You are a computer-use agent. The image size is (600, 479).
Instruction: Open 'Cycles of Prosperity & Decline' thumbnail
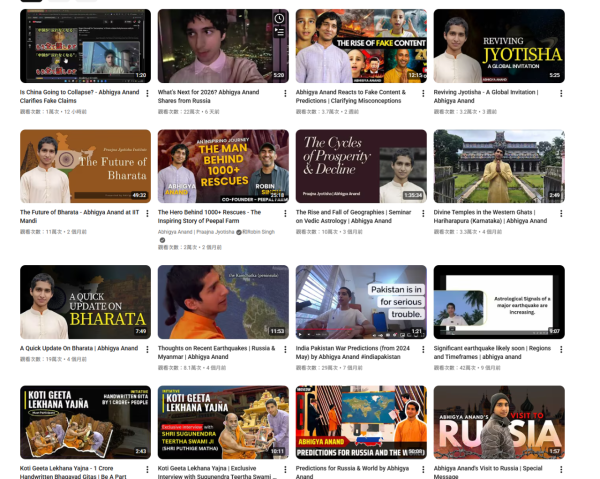[361, 165]
